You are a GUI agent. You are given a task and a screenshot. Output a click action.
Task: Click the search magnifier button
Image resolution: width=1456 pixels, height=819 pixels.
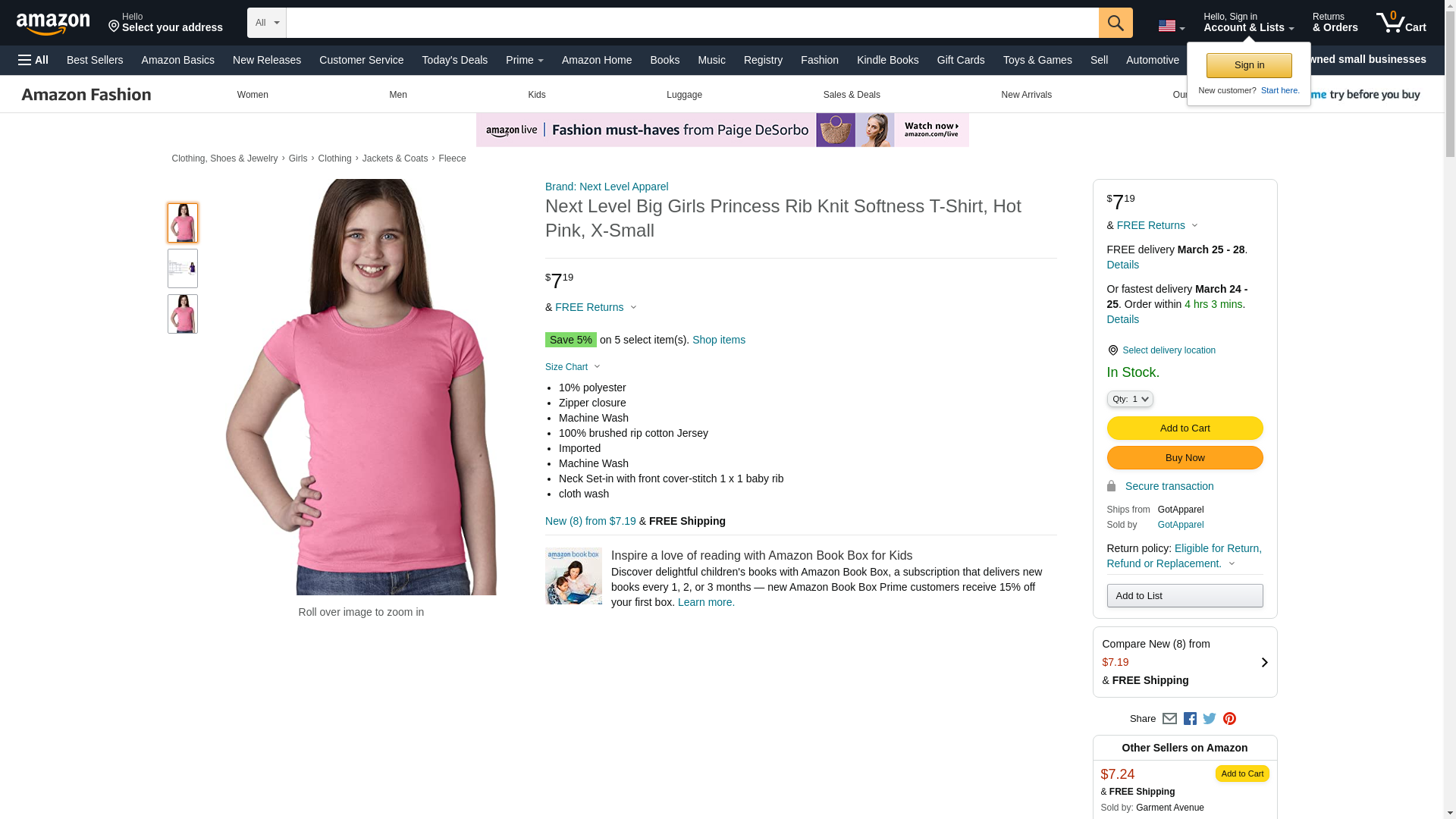pos(1115,23)
